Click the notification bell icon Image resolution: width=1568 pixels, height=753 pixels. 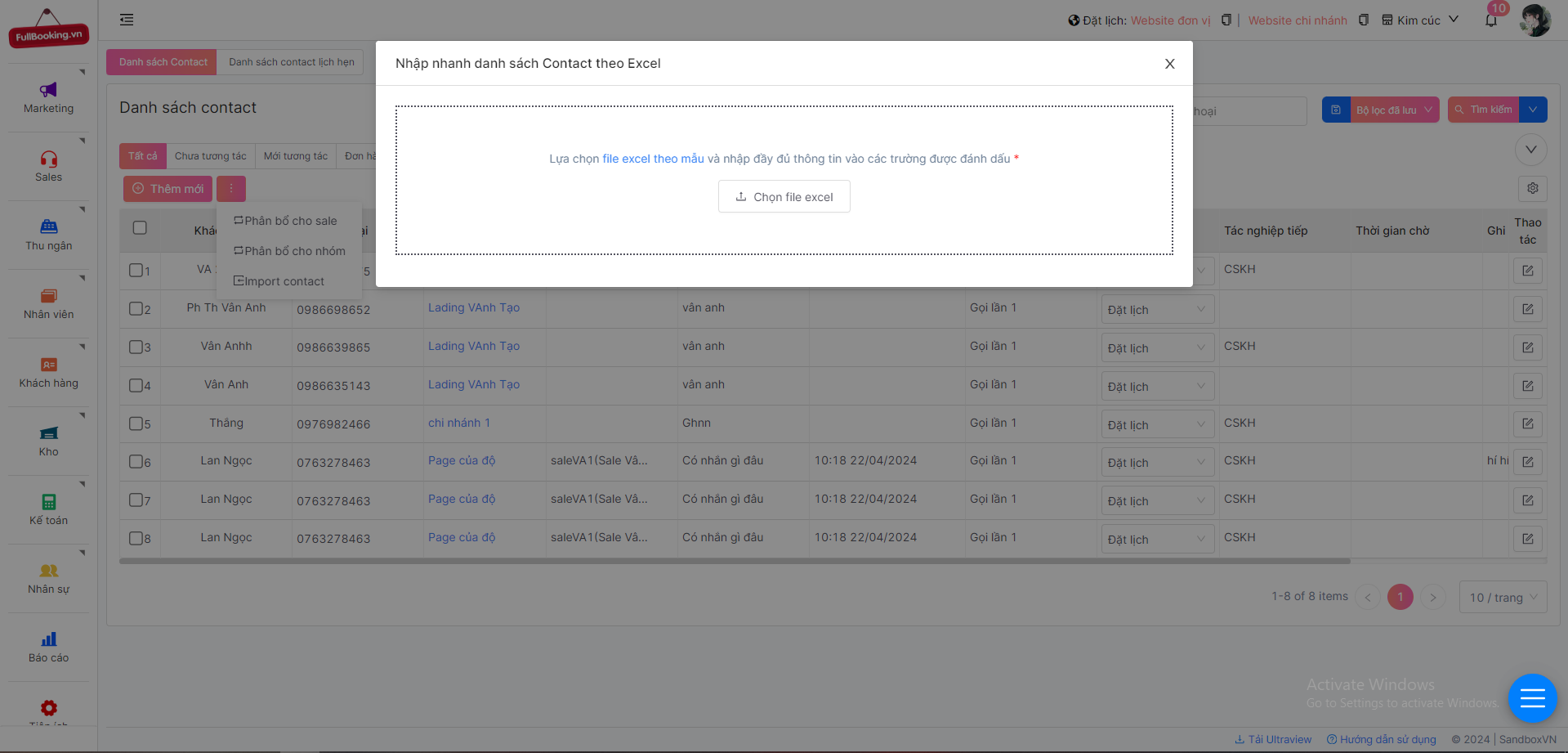[x=1491, y=20]
